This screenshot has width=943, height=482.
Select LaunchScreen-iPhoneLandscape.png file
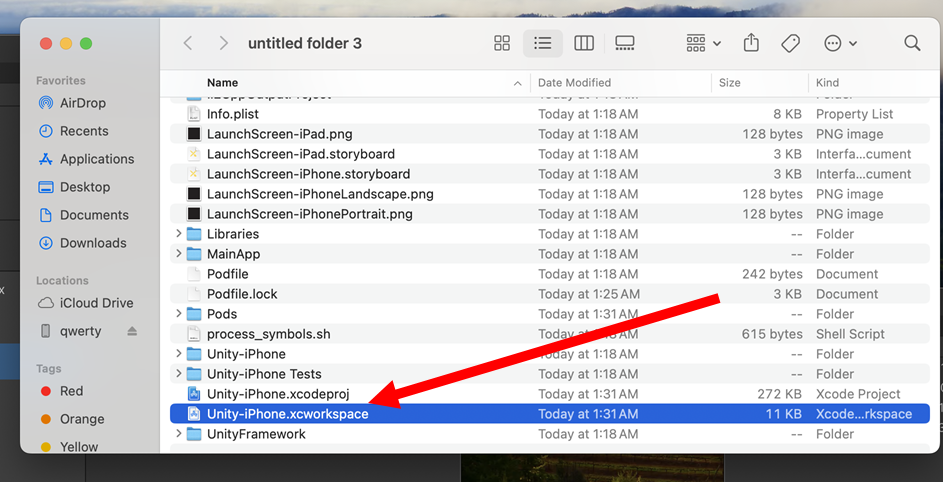550,194
